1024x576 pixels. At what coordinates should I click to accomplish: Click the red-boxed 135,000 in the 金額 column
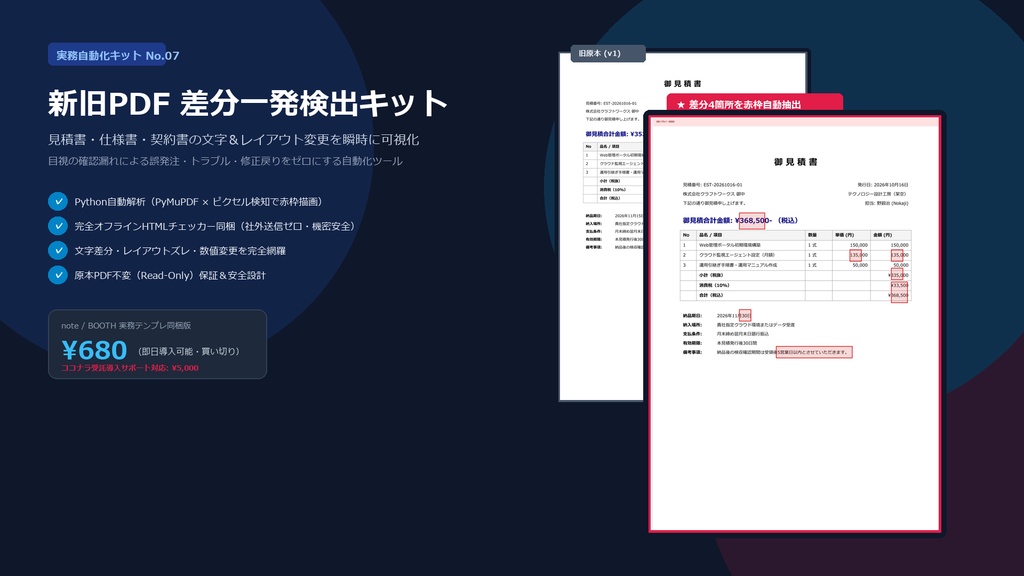coord(897,255)
